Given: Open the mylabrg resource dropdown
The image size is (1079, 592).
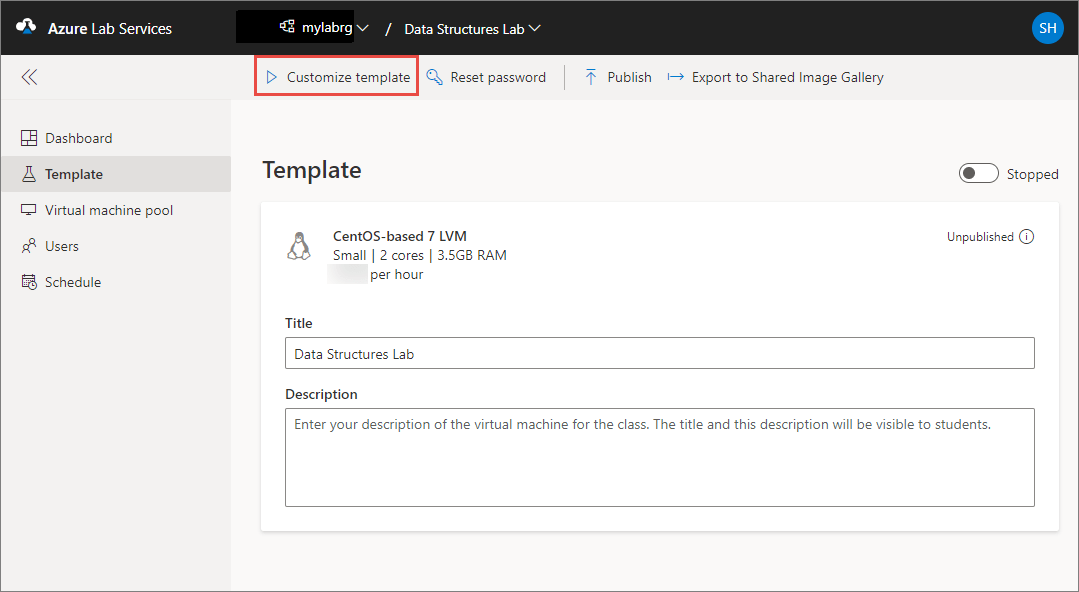Looking at the screenshot, I should pos(363,28).
